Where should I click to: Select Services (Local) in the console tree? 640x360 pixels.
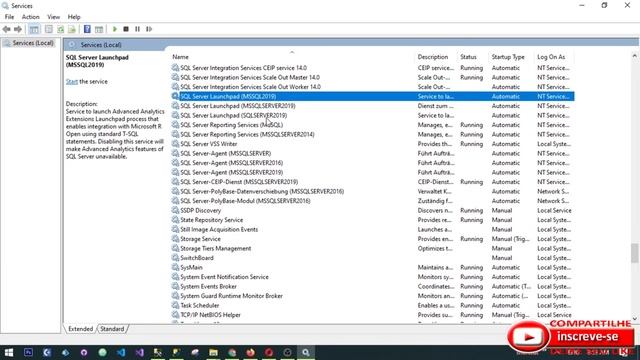(x=29, y=43)
